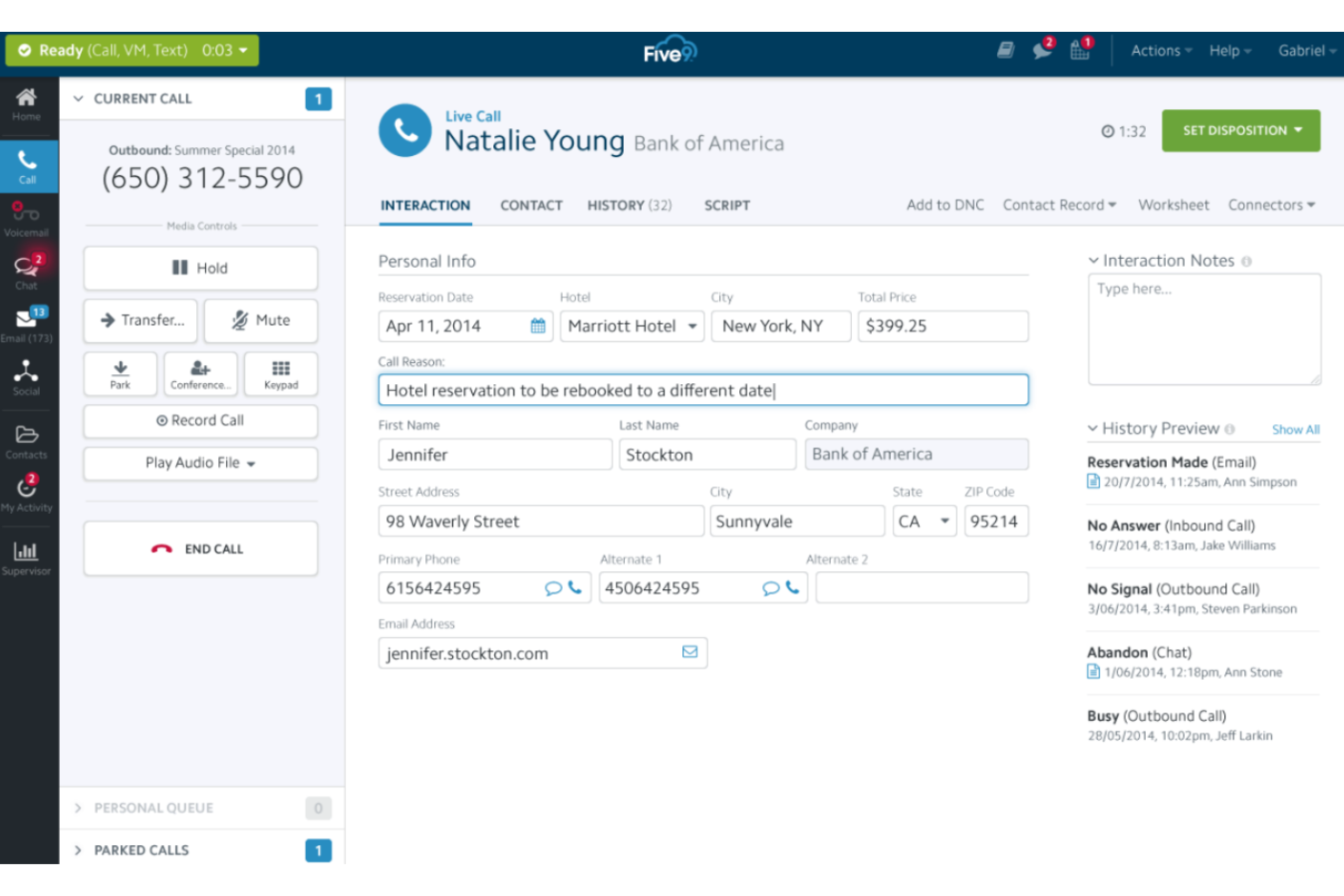The image size is (1344, 896).
Task: Click the Show All link in History Preview
Action: [x=1295, y=429]
